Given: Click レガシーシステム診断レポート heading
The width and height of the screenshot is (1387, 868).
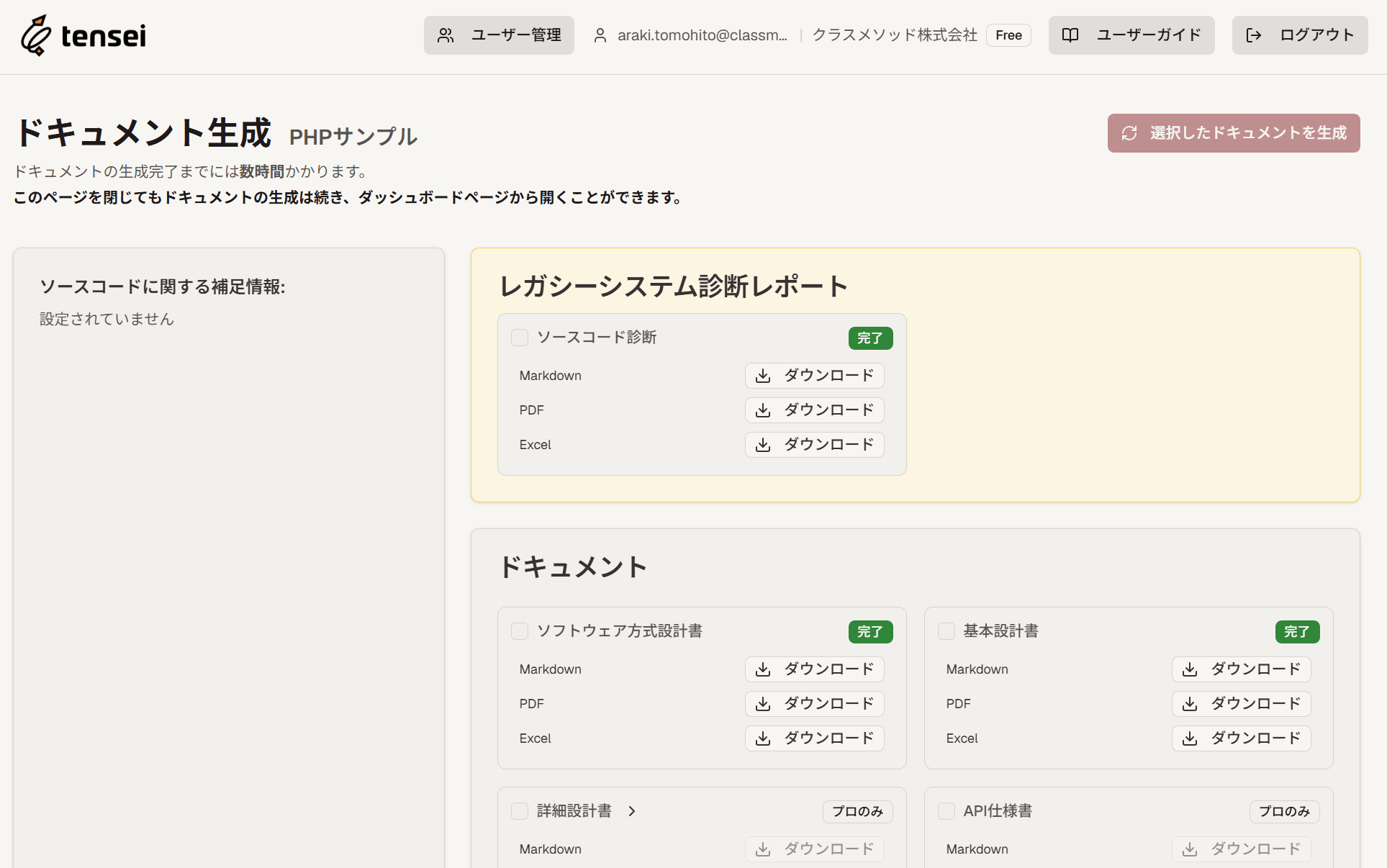Looking at the screenshot, I should click(674, 286).
